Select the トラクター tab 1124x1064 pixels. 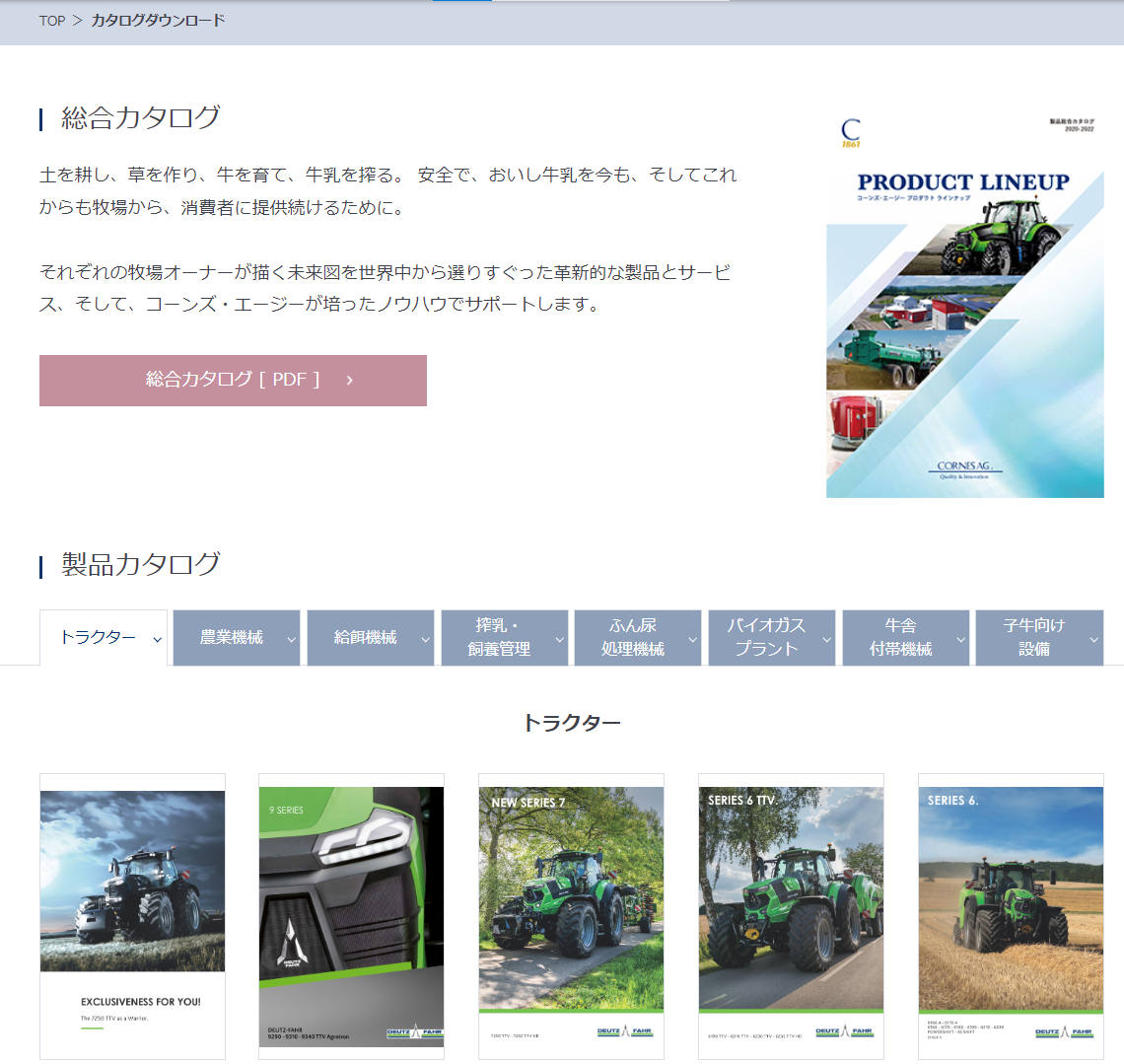point(104,637)
